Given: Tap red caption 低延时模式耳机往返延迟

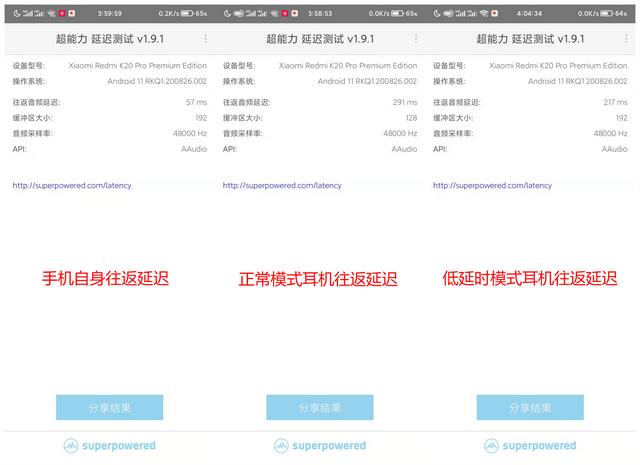Looking at the screenshot, I should (x=530, y=278).
